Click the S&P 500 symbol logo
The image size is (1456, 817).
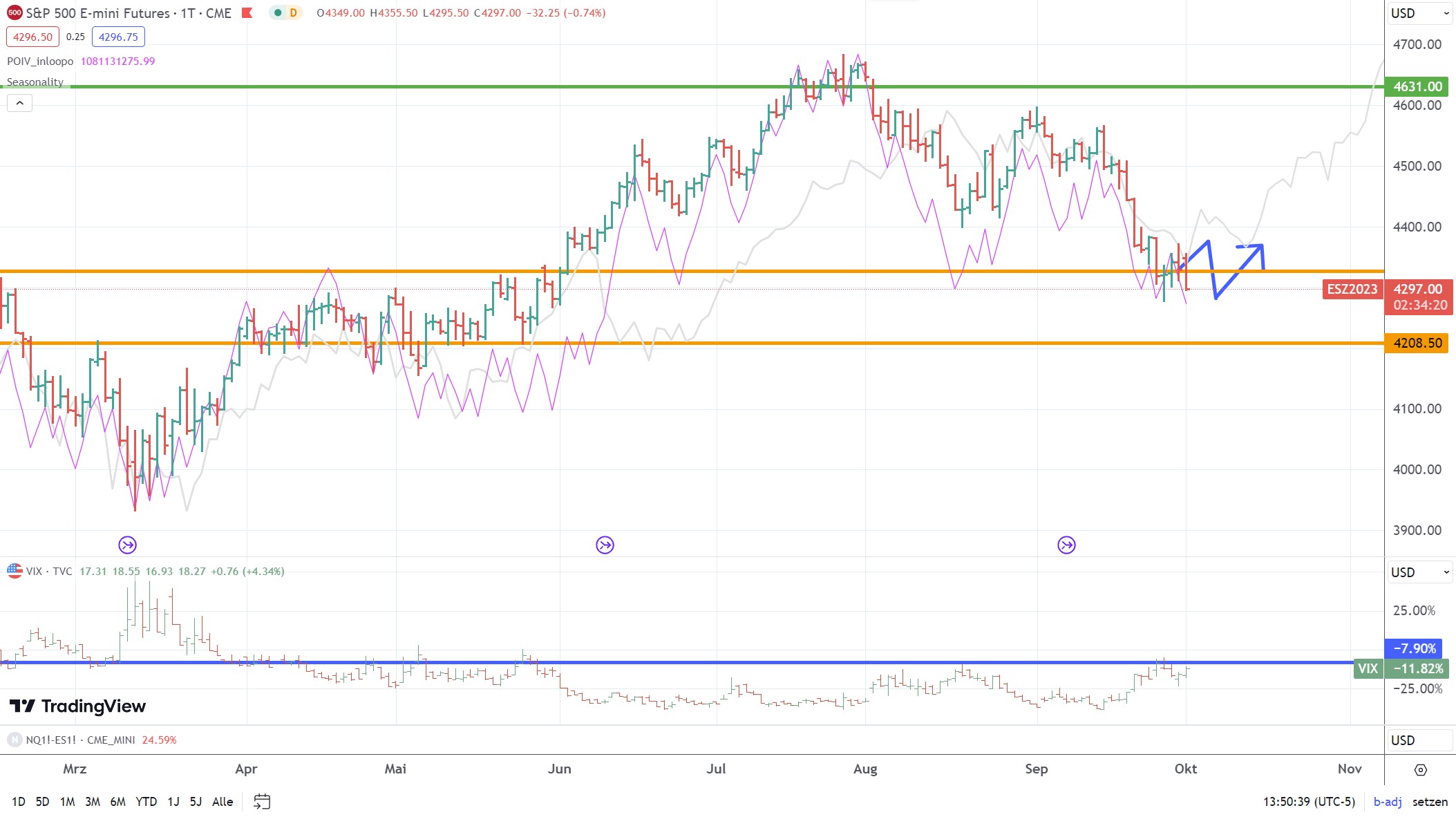coord(14,13)
